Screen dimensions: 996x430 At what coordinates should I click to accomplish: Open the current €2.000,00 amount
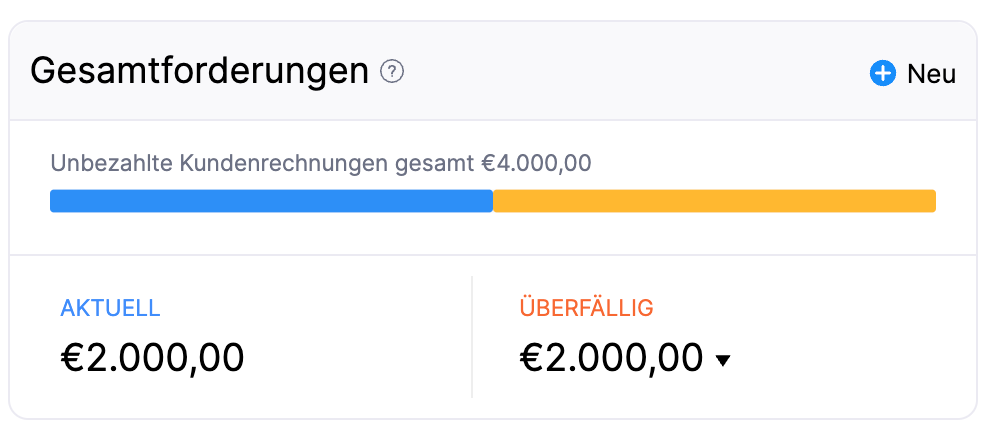point(152,358)
